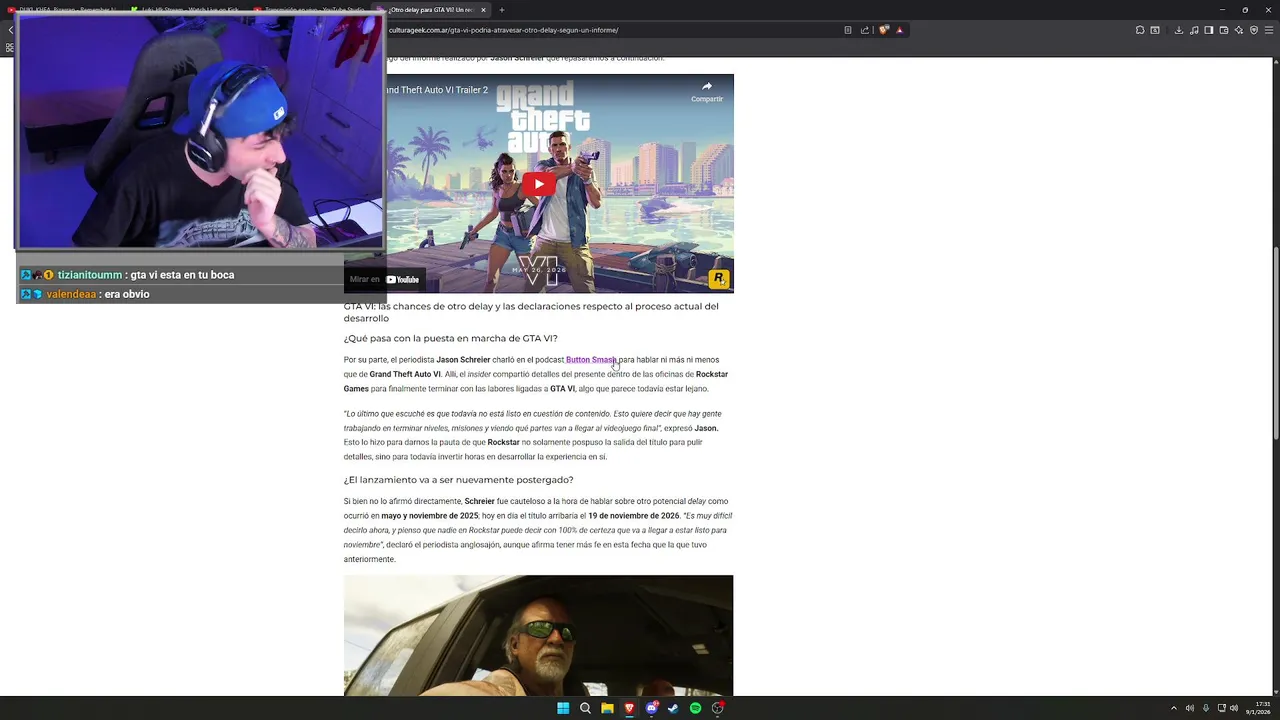Open a new browser tab
Image resolution: width=1280 pixels, height=720 pixels.
(502, 10)
